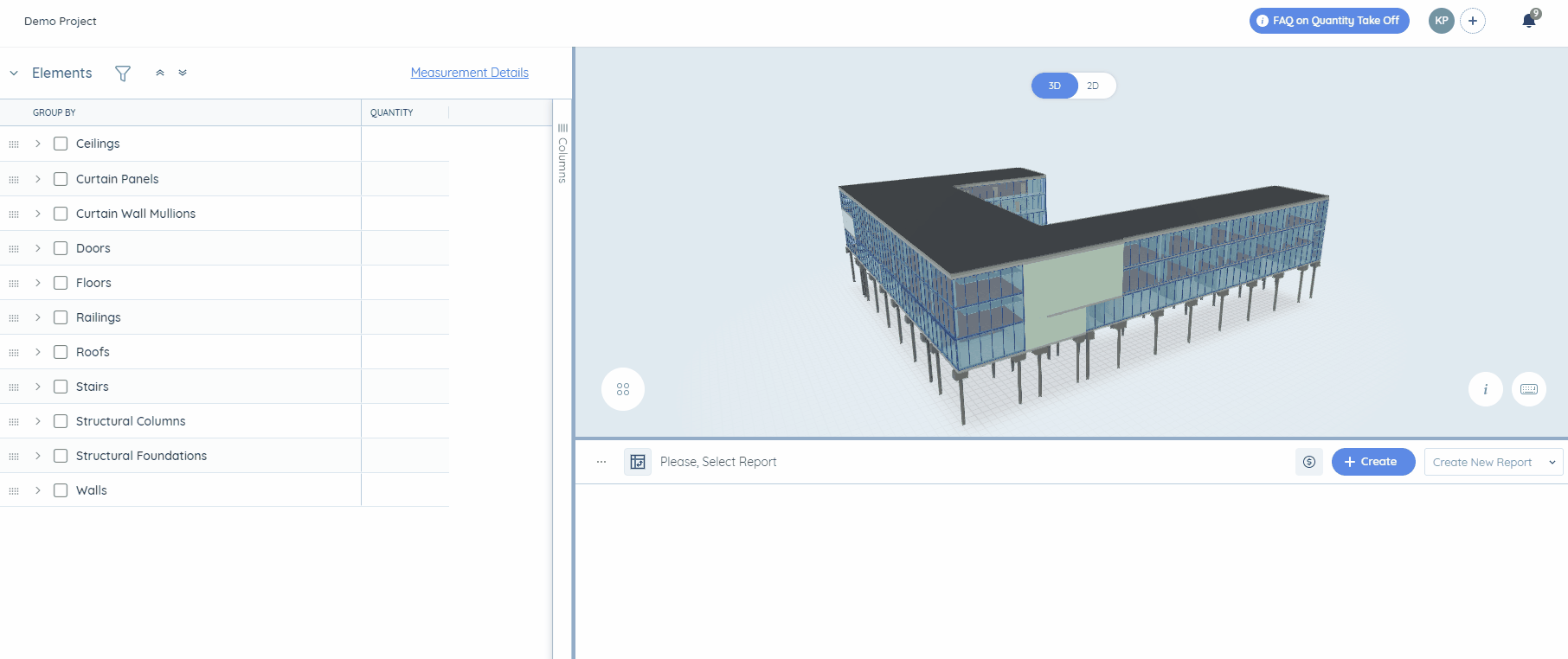Click the KP user avatar
The image size is (1568, 659).
coord(1442,21)
